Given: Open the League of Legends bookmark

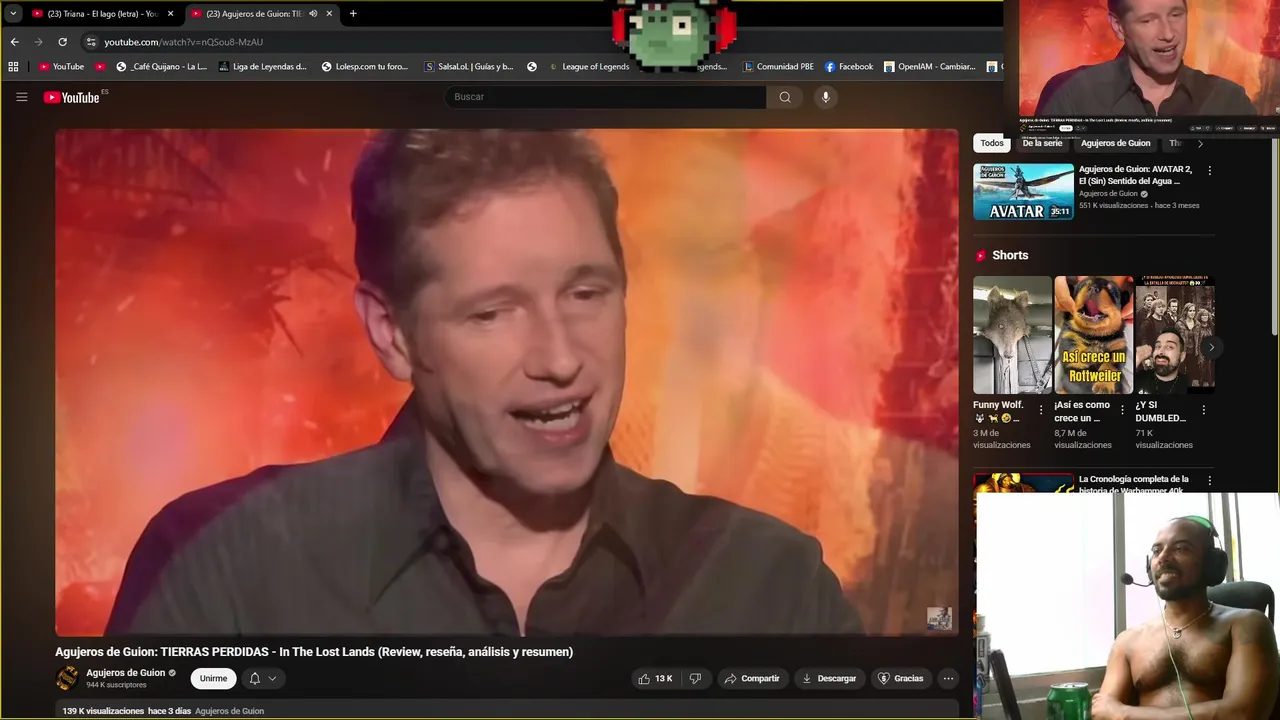Looking at the screenshot, I should pyautogui.click(x=589, y=67).
